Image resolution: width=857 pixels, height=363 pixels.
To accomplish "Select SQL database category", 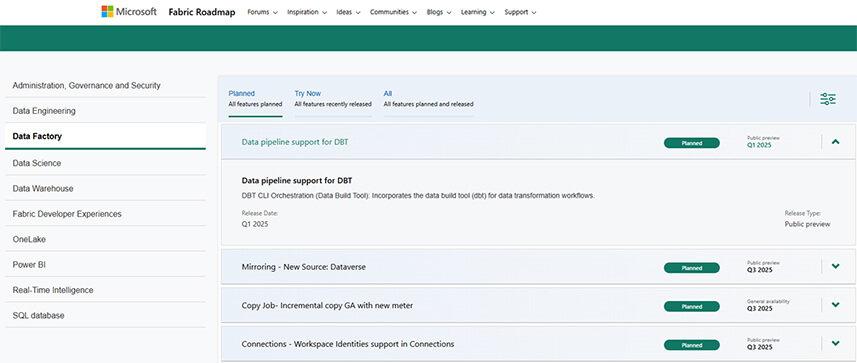I will coord(105,315).
